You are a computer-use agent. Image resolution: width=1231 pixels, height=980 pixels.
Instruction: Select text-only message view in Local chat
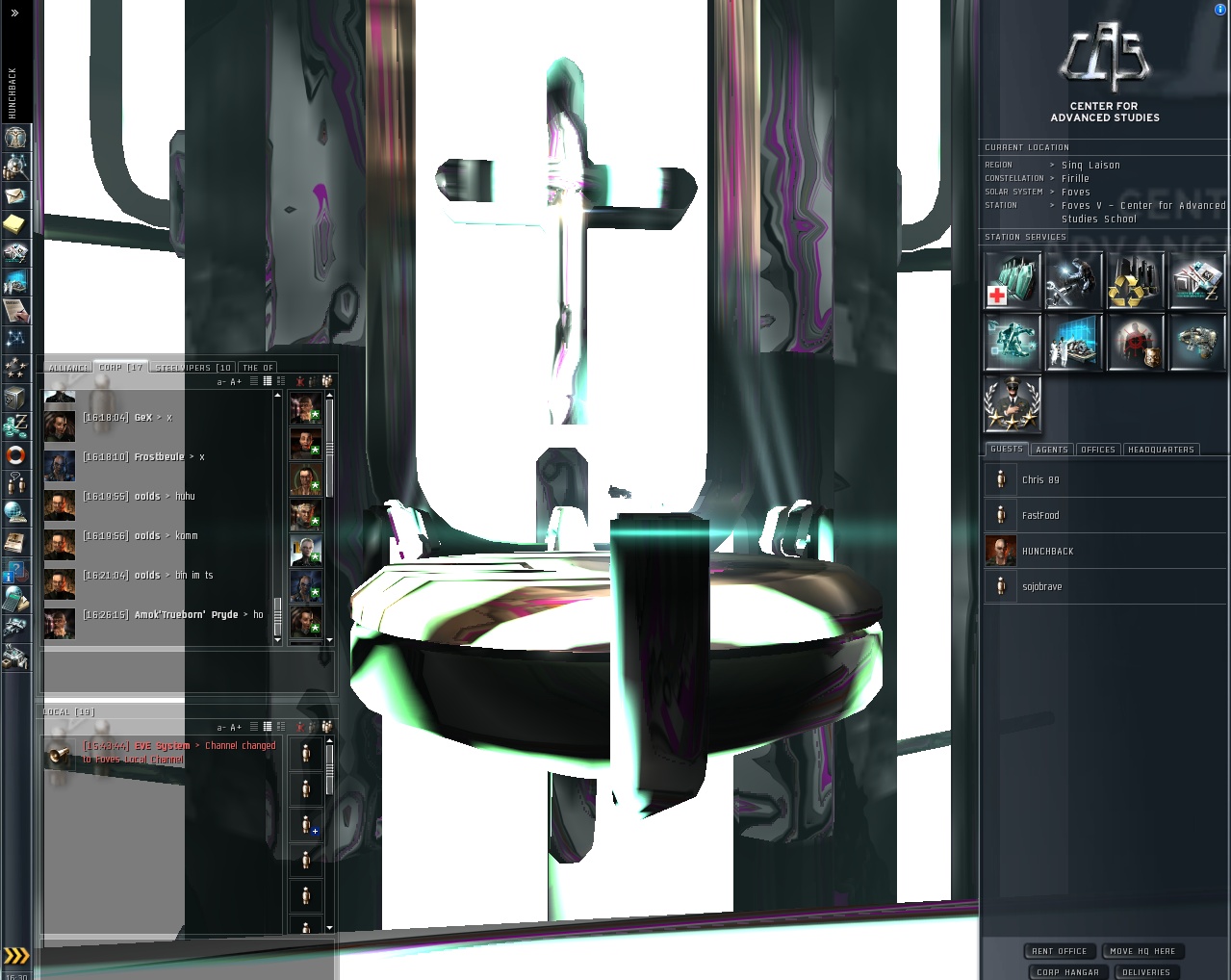(254, 727)
